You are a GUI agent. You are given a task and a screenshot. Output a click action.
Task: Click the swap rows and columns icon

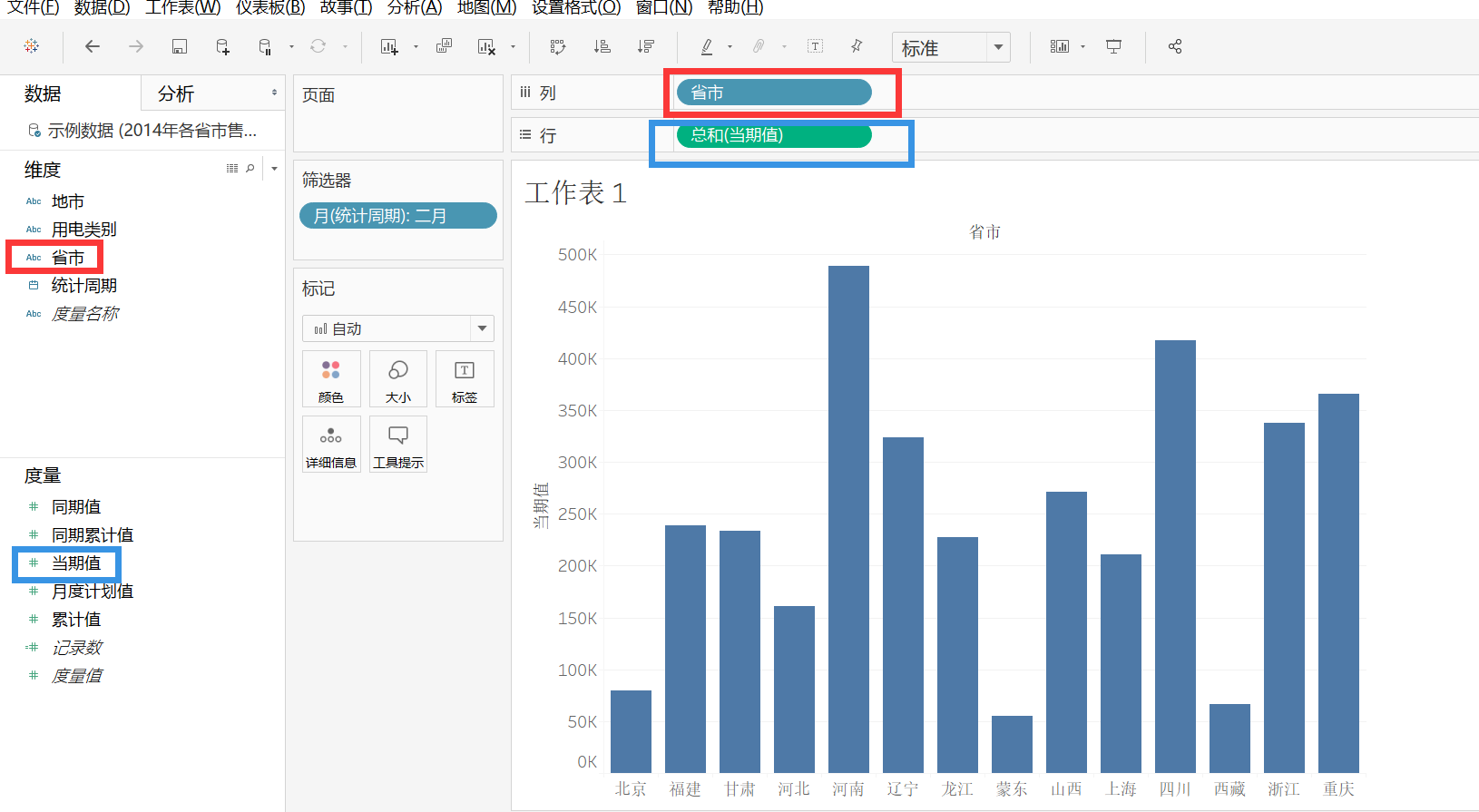[558, 46]
